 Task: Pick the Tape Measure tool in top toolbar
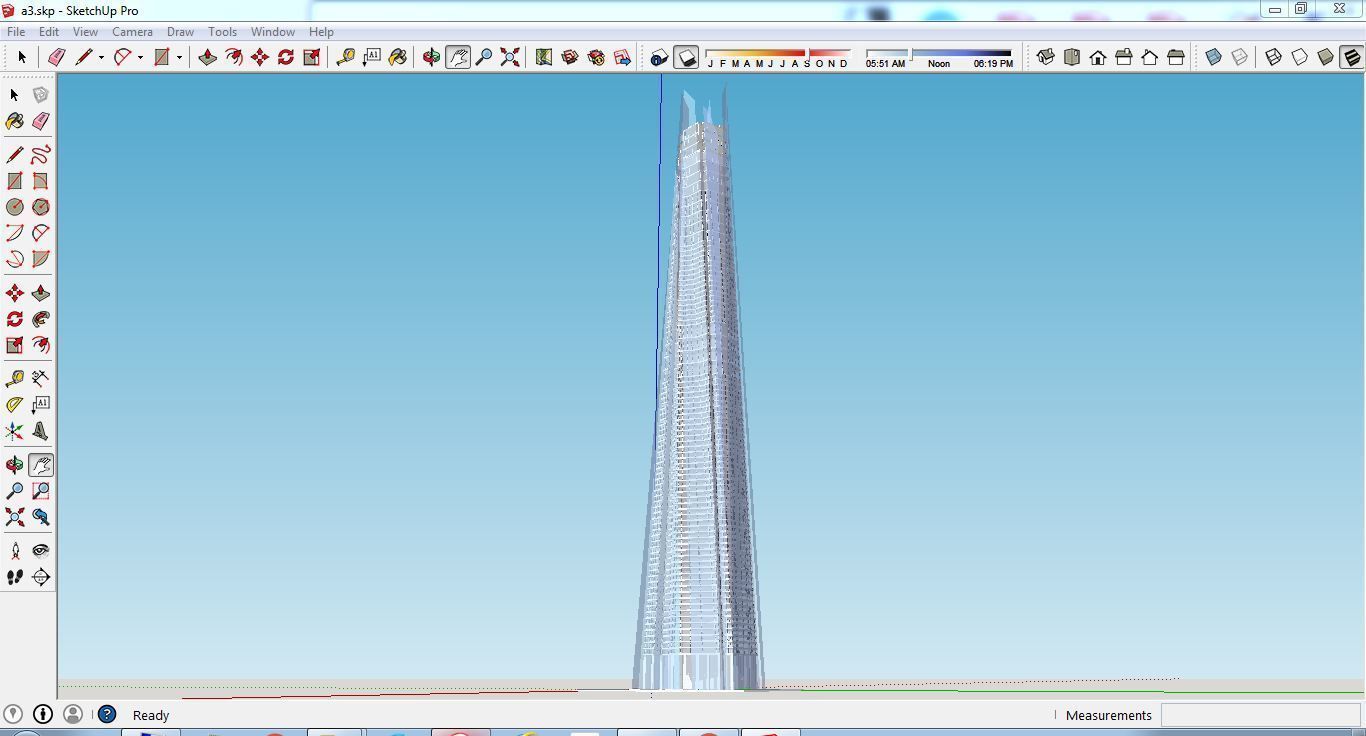pyautogui.click(x=345, y=58)
